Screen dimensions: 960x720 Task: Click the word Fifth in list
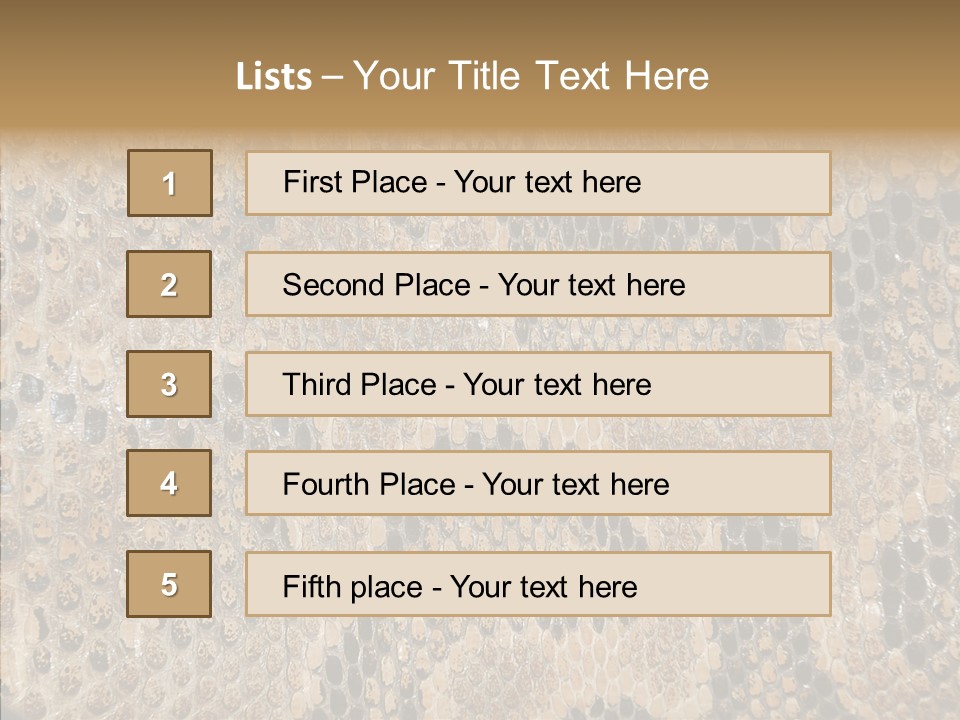pos(302,586)
